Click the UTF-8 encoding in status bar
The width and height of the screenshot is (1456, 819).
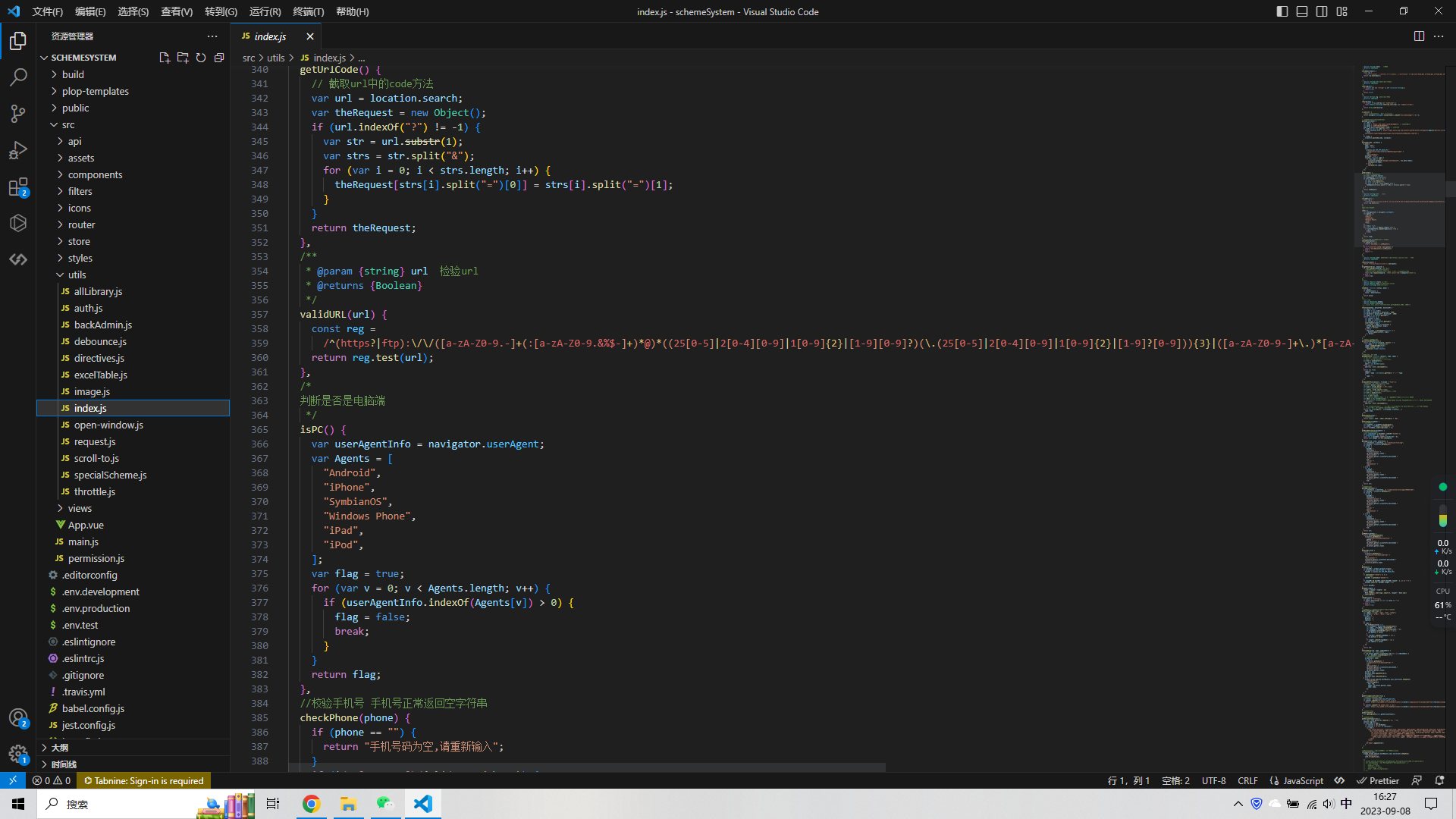coord(1215,780)
